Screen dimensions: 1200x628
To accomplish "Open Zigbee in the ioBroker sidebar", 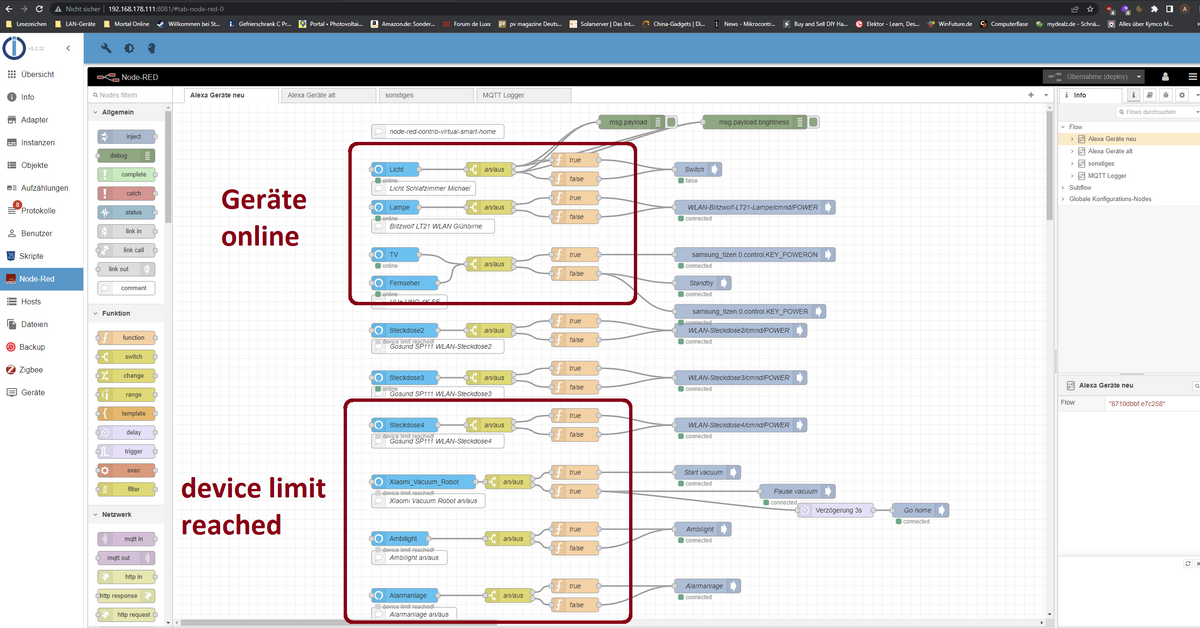I will (42, 370).
